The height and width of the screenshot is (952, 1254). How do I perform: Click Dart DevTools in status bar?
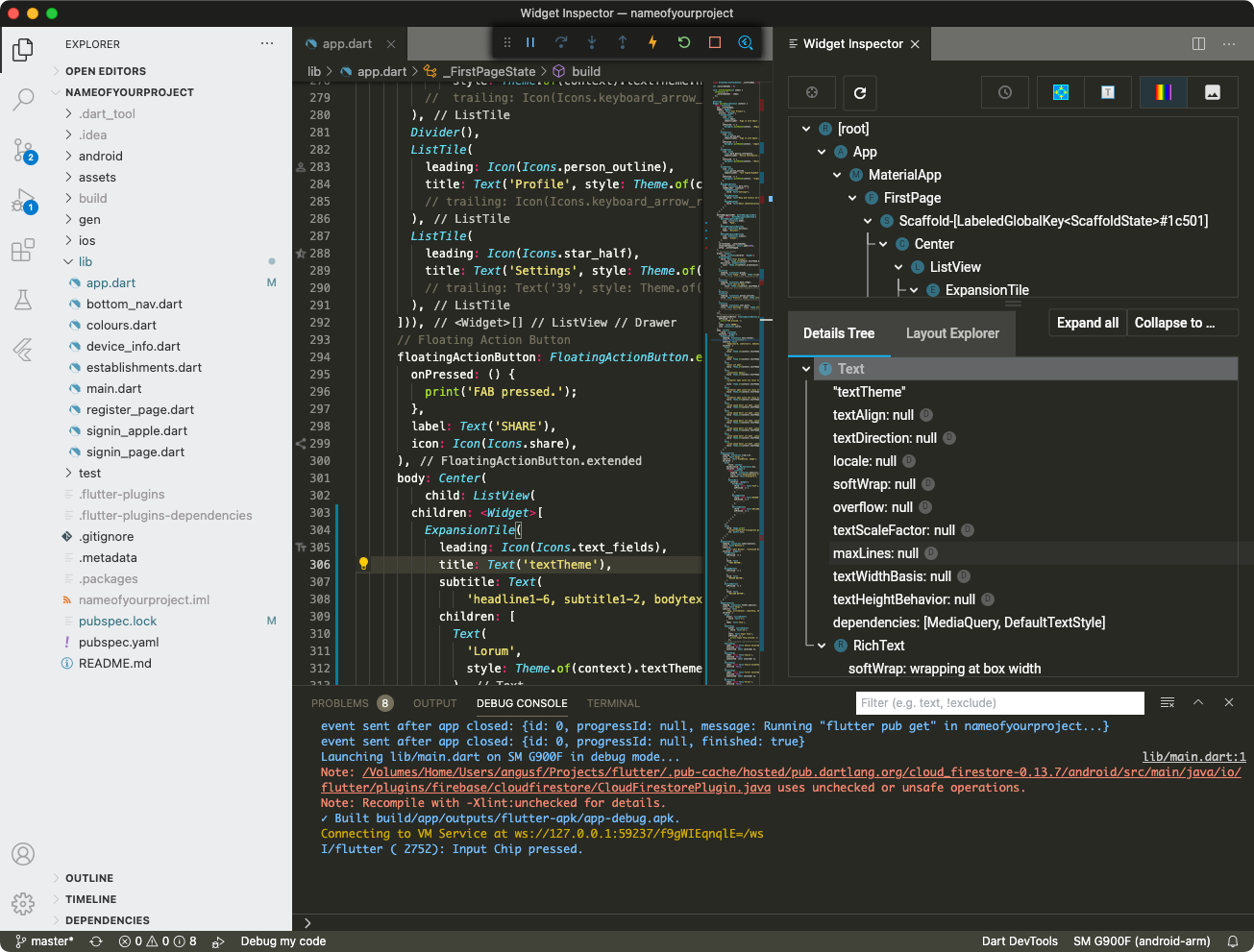[1020, 941]
